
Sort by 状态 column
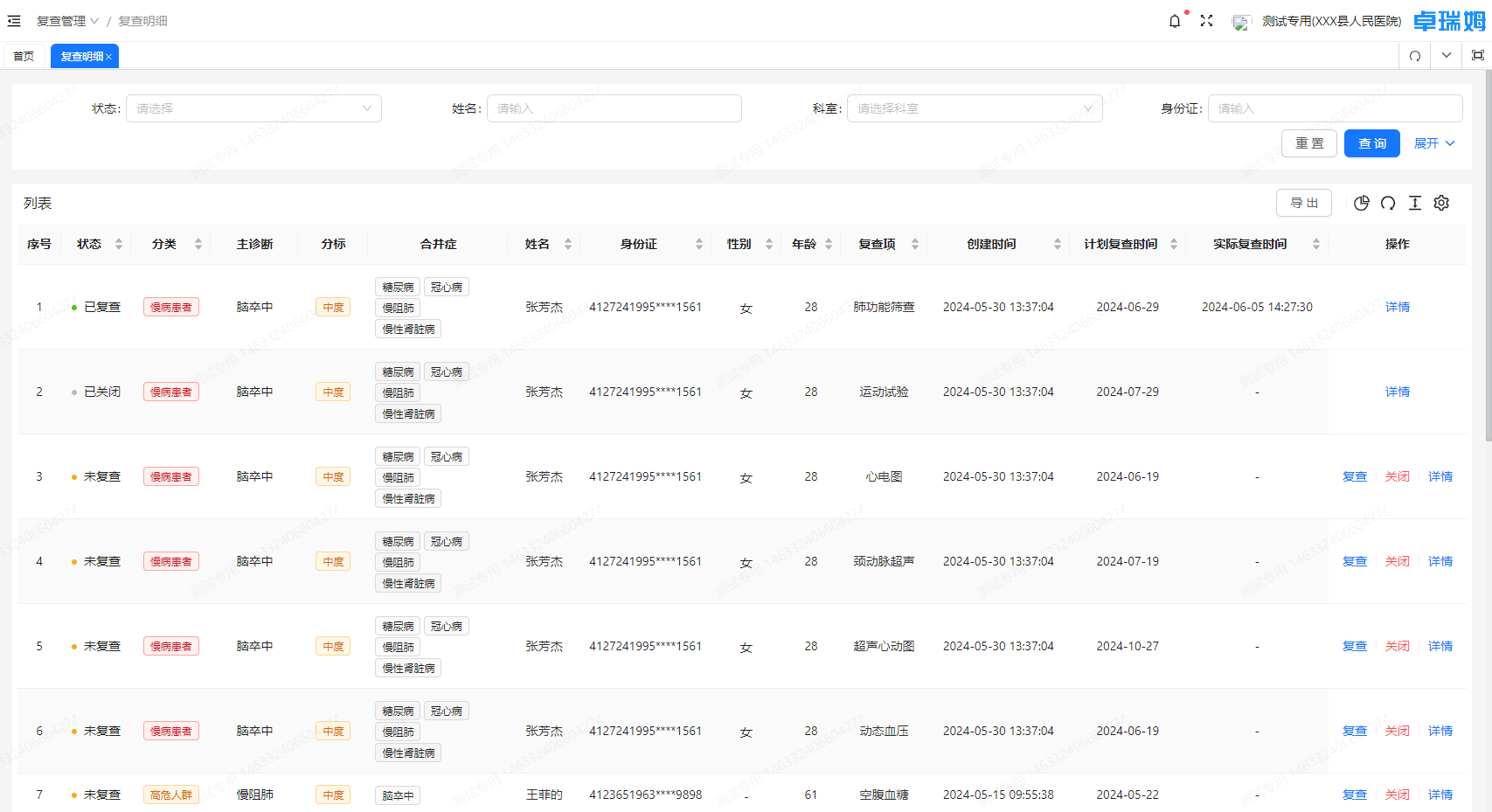[119, 244]
